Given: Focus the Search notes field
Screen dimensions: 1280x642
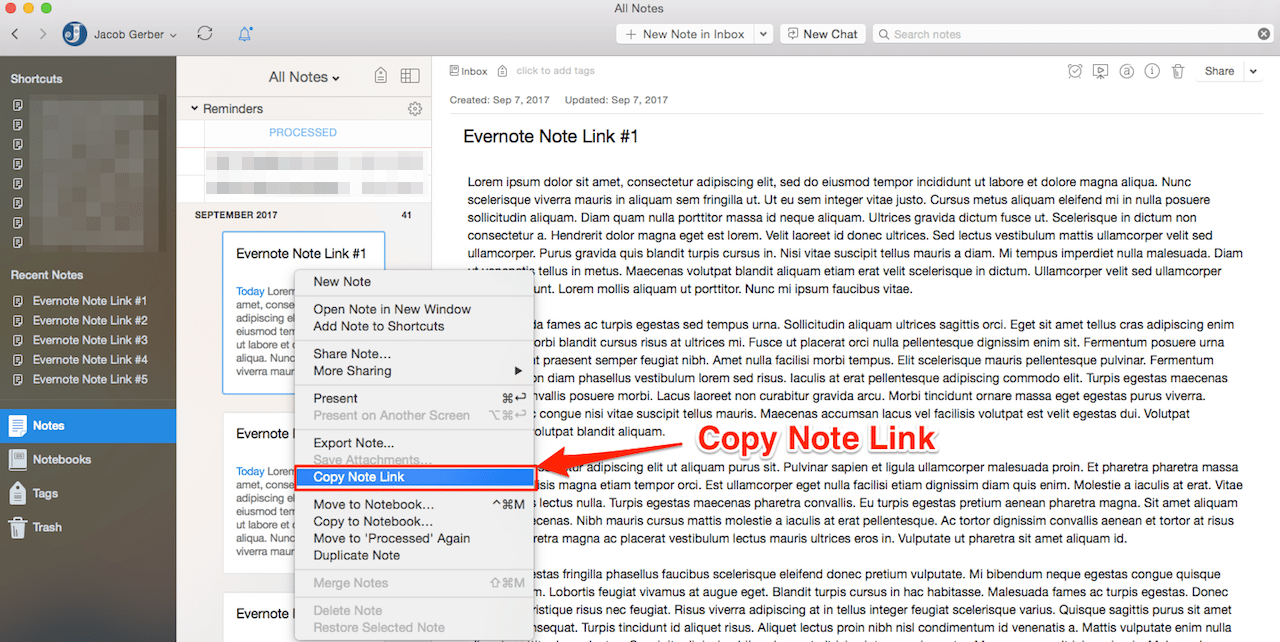Looking at the screenshot, I should 1074,34.
